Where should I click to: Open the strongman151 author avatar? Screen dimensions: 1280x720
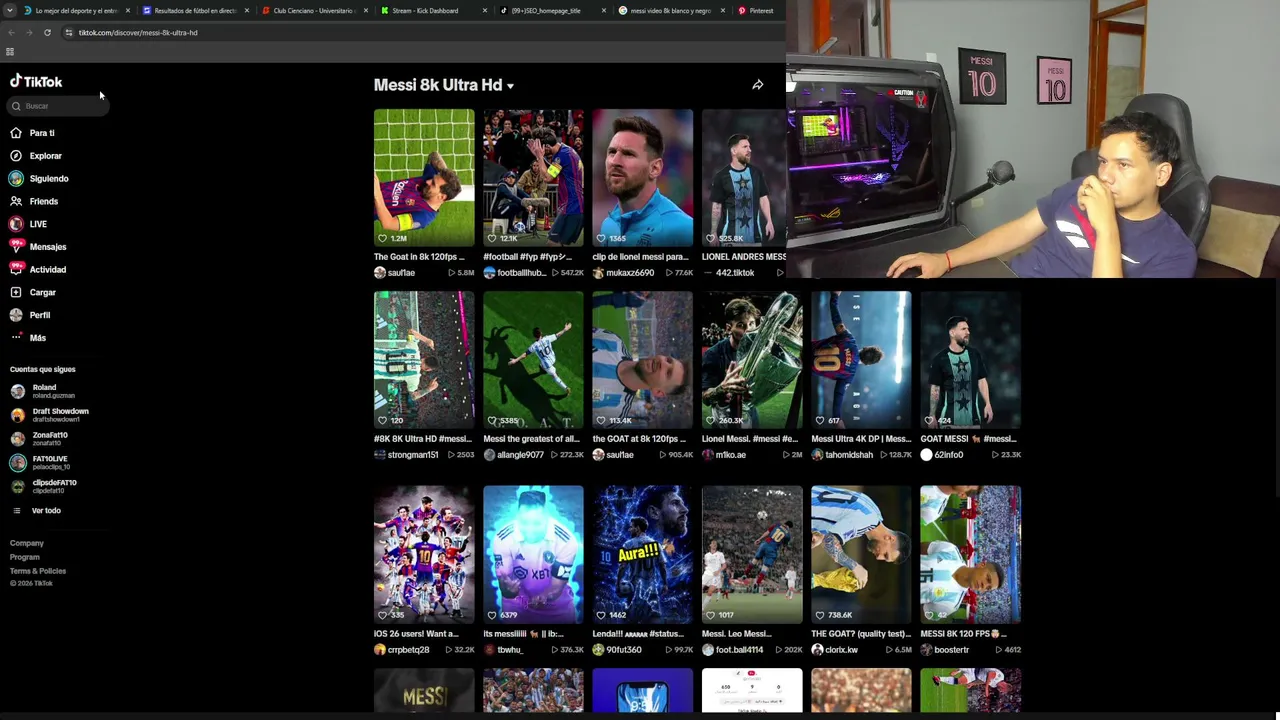coord(380,455)
